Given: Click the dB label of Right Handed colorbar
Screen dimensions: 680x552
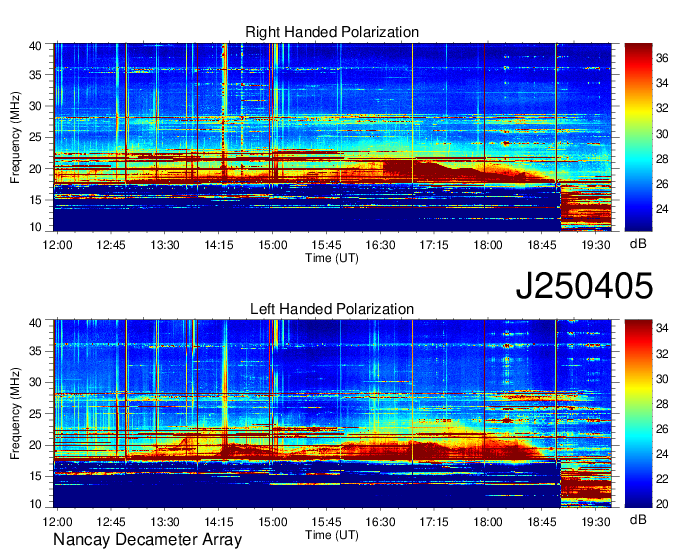Looking at the screenshot, I should 638,244.
